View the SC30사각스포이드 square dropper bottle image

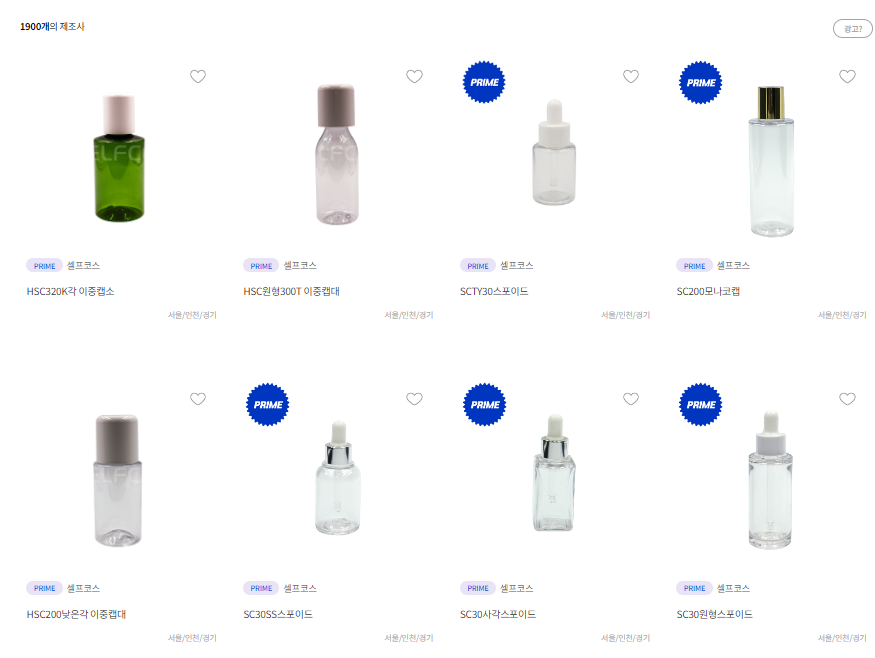[x=554, y=472]
